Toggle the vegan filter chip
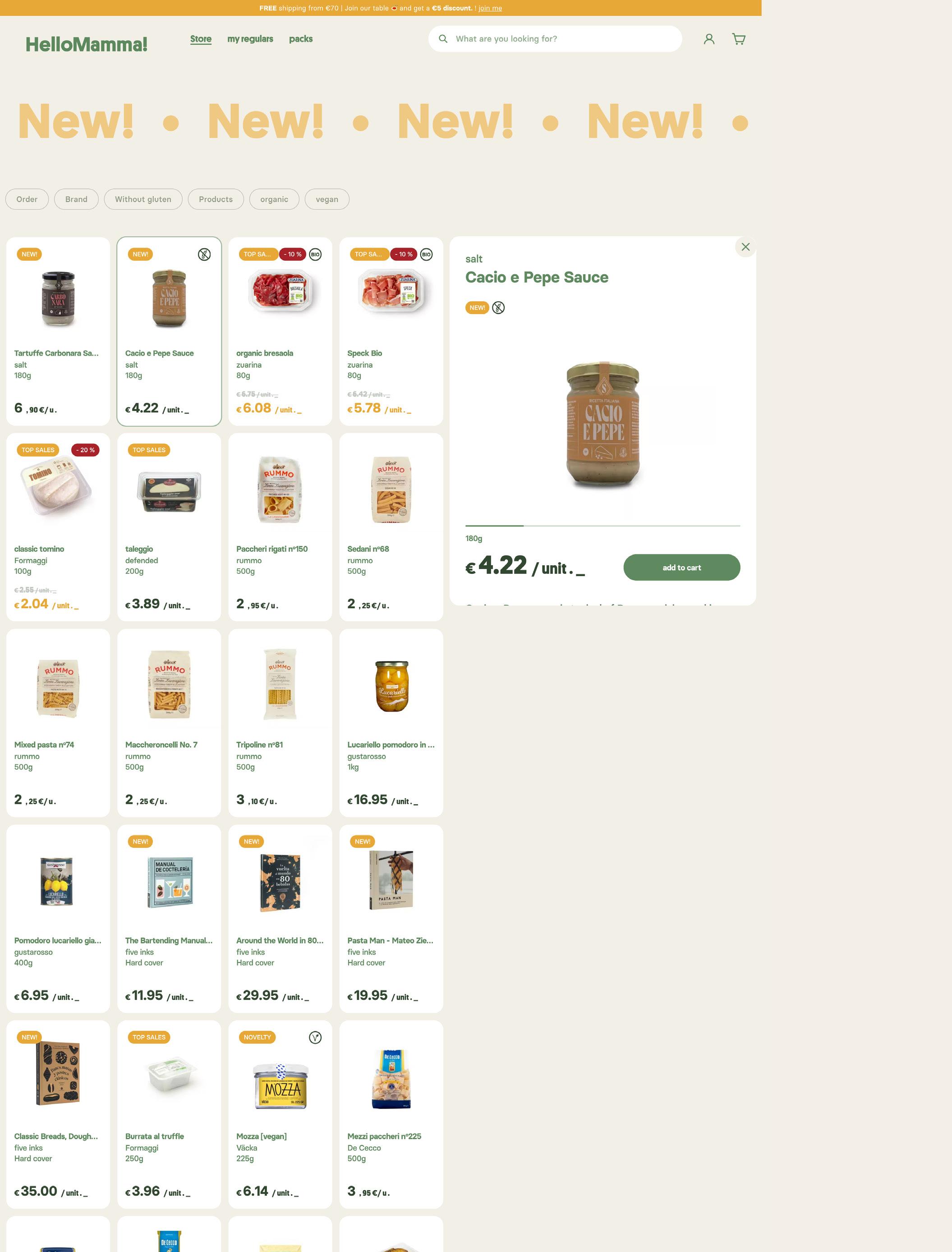This screenshot has height=1252, width=952. (327, 199)
